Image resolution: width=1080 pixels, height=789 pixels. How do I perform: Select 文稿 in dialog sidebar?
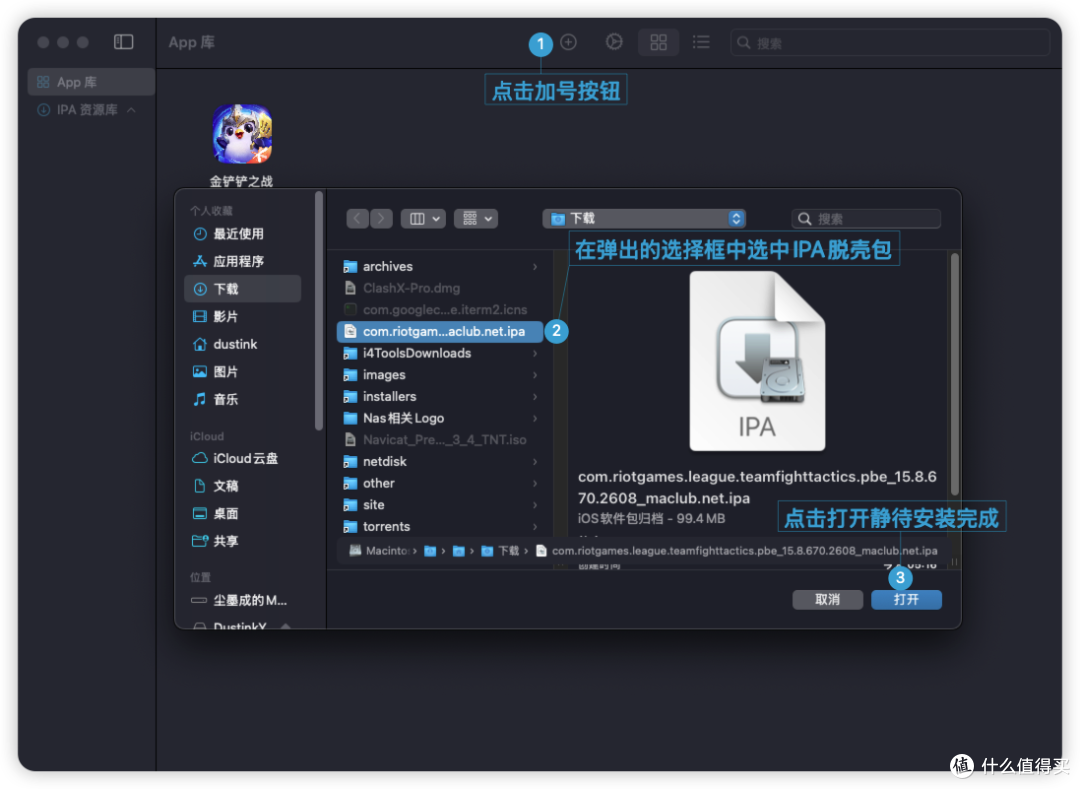click(242, 485)
